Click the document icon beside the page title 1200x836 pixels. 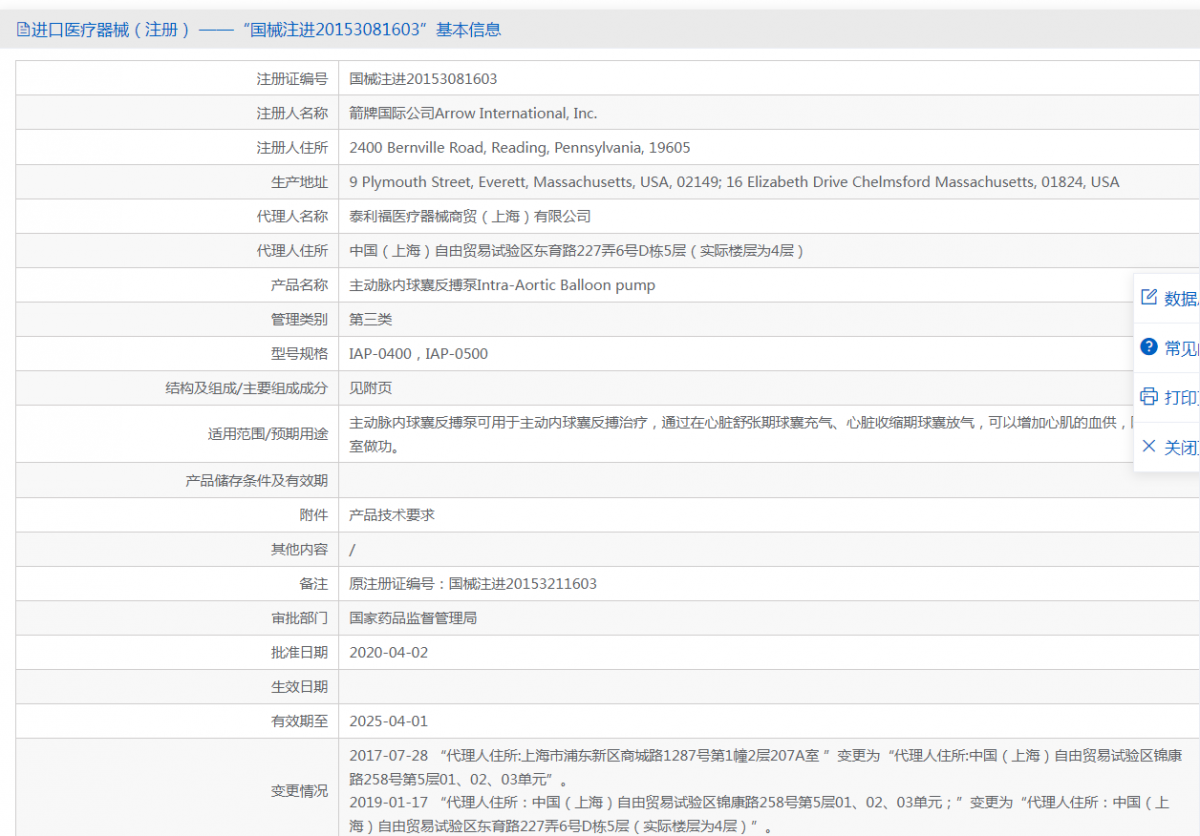pos(23,30)
